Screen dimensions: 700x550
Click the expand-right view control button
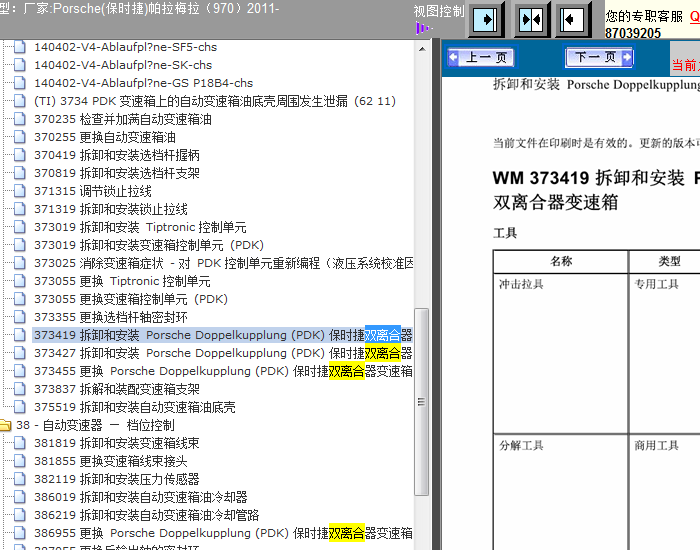[486, 19]
